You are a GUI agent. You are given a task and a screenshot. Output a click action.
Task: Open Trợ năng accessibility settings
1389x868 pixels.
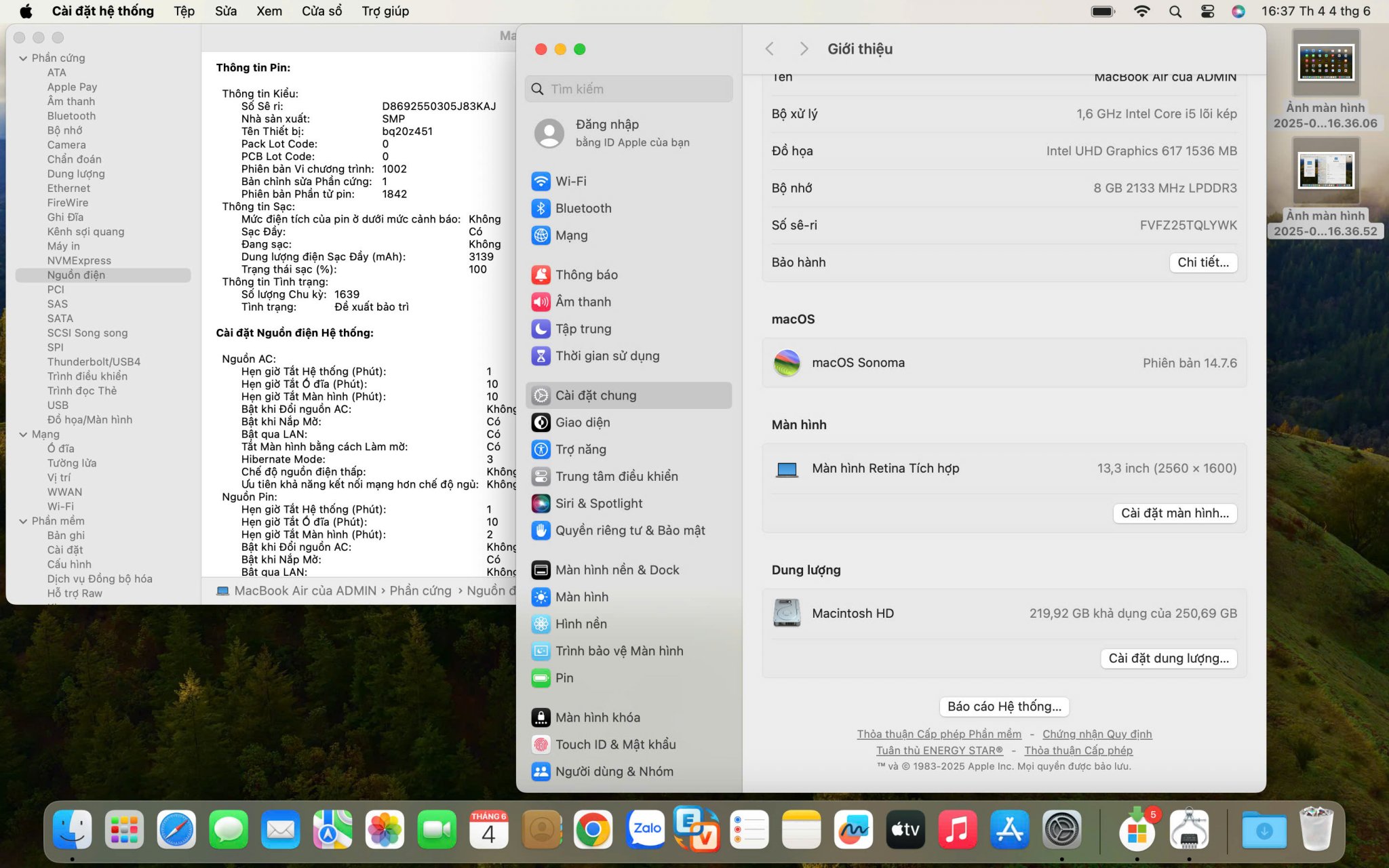click(x=629, y=450)
